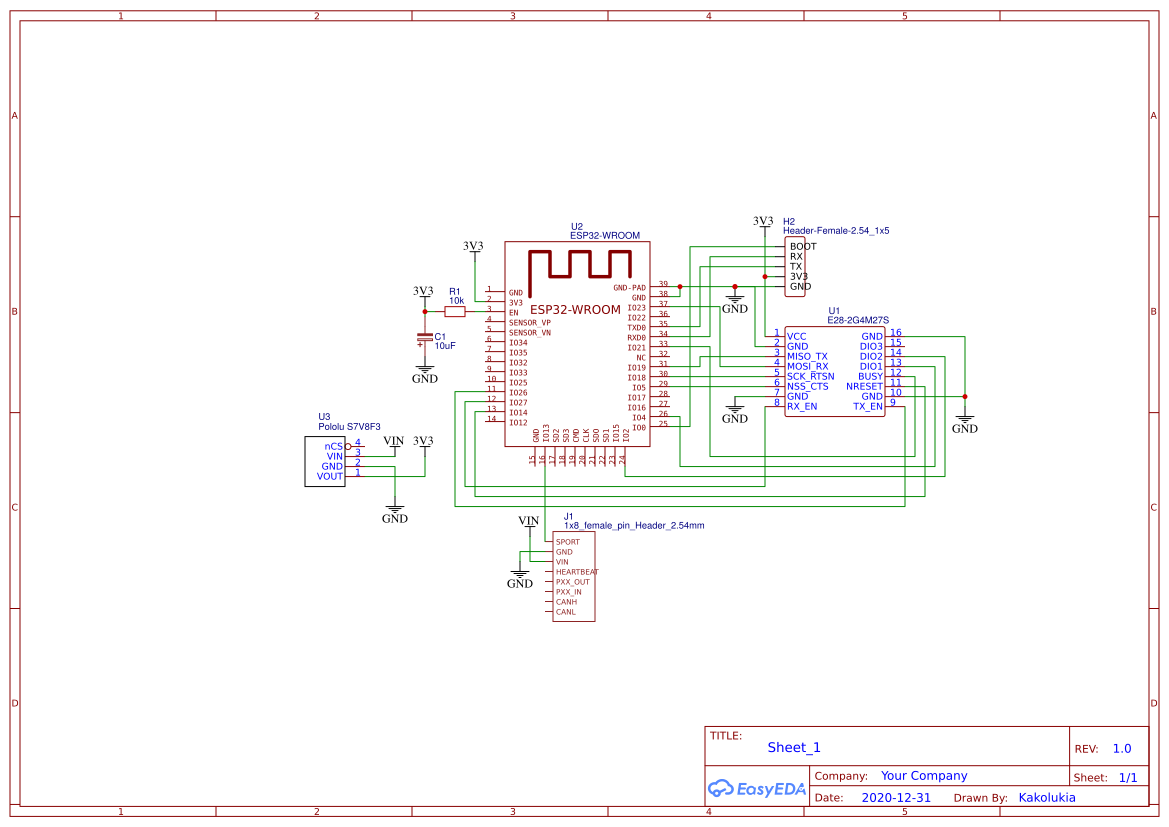The height and width of the screenshot is (827, 1169).
Task: Select the 3V3 power flag above R1
Action: coord(425,290)
